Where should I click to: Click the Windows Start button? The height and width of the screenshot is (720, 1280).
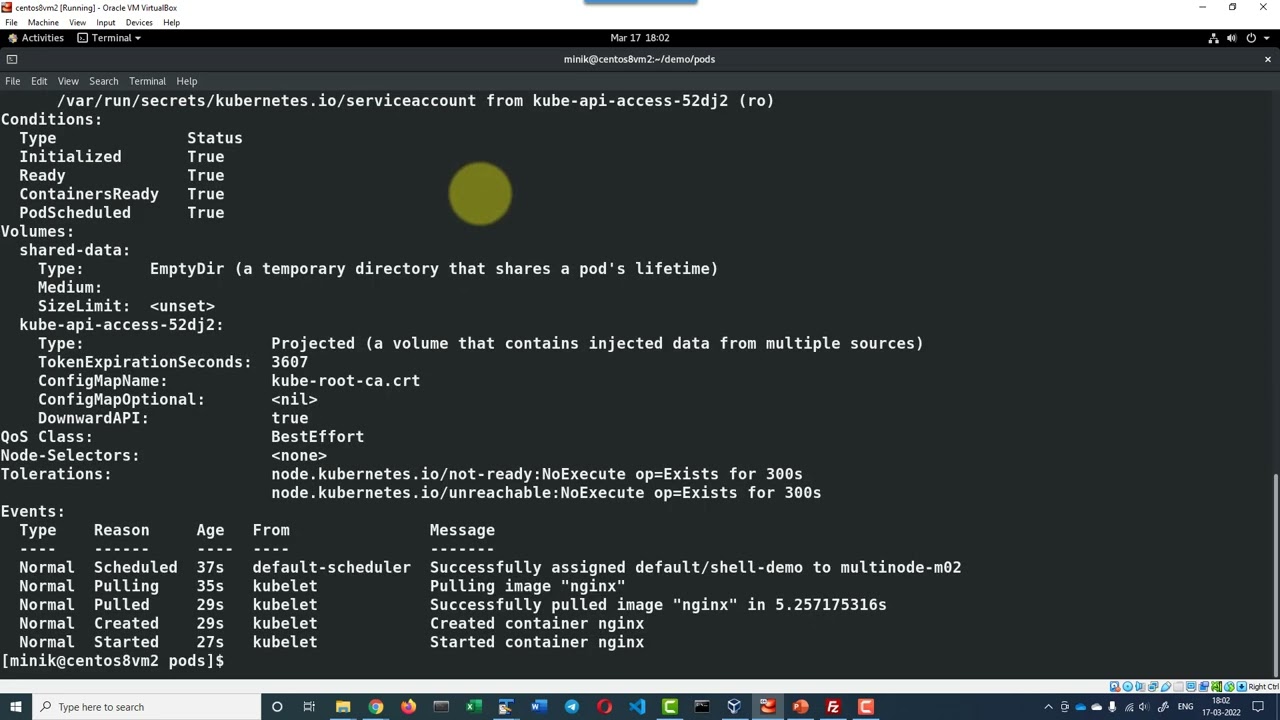pyautogui.click(x=16, y=707)
